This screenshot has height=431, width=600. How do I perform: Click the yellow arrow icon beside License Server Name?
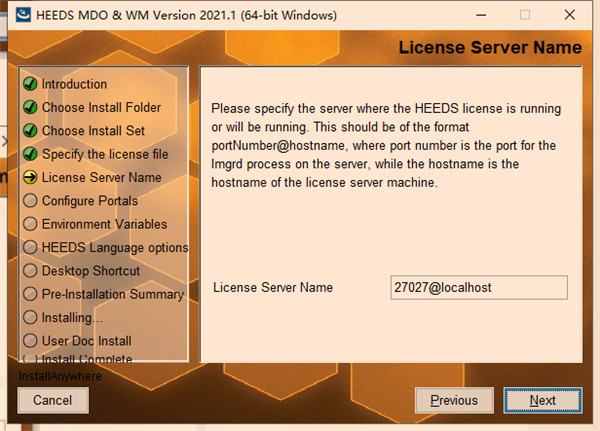(x=30, y=177)
